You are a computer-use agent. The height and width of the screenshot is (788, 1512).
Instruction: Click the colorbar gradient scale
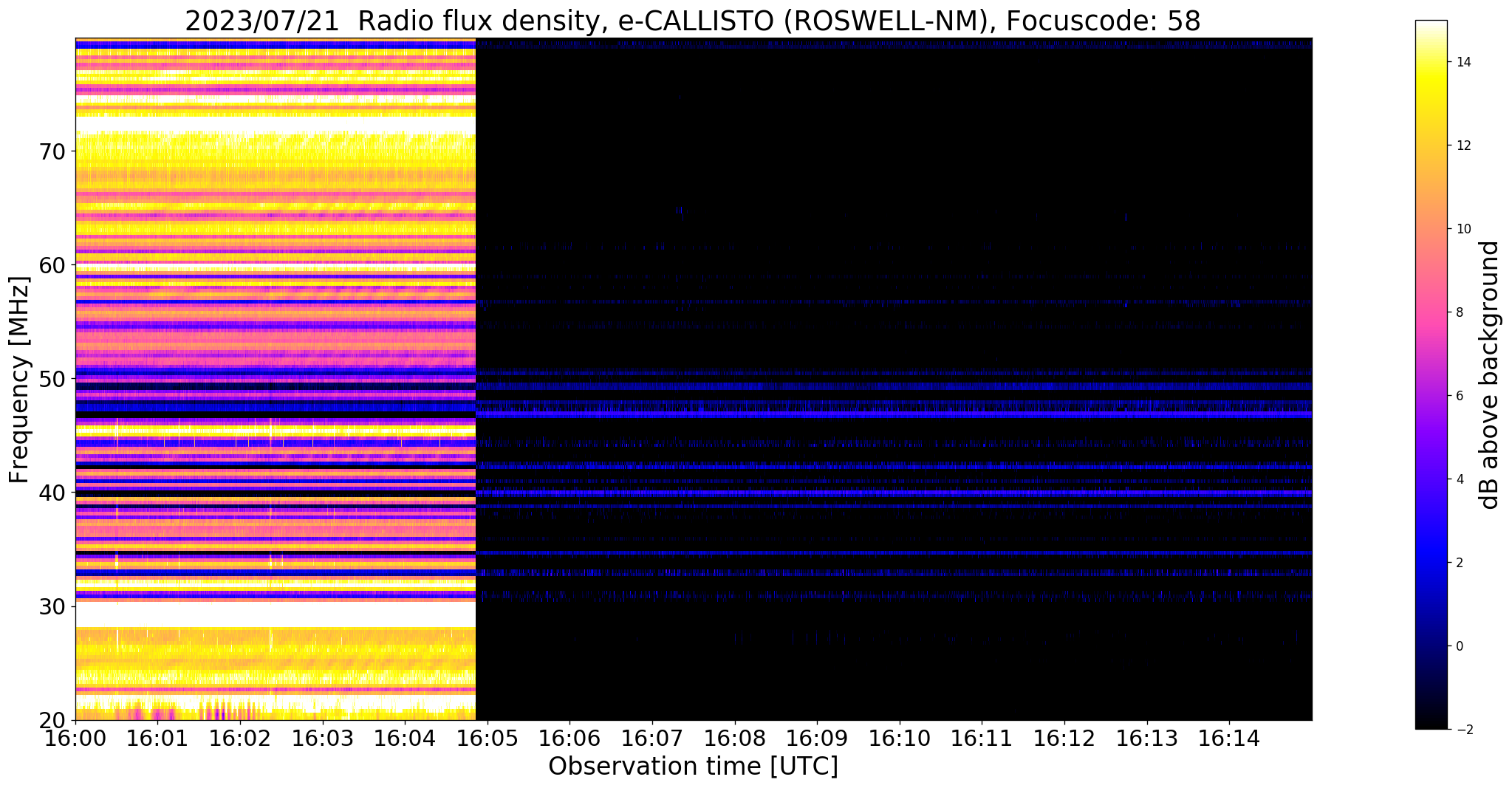(1431, 374)
